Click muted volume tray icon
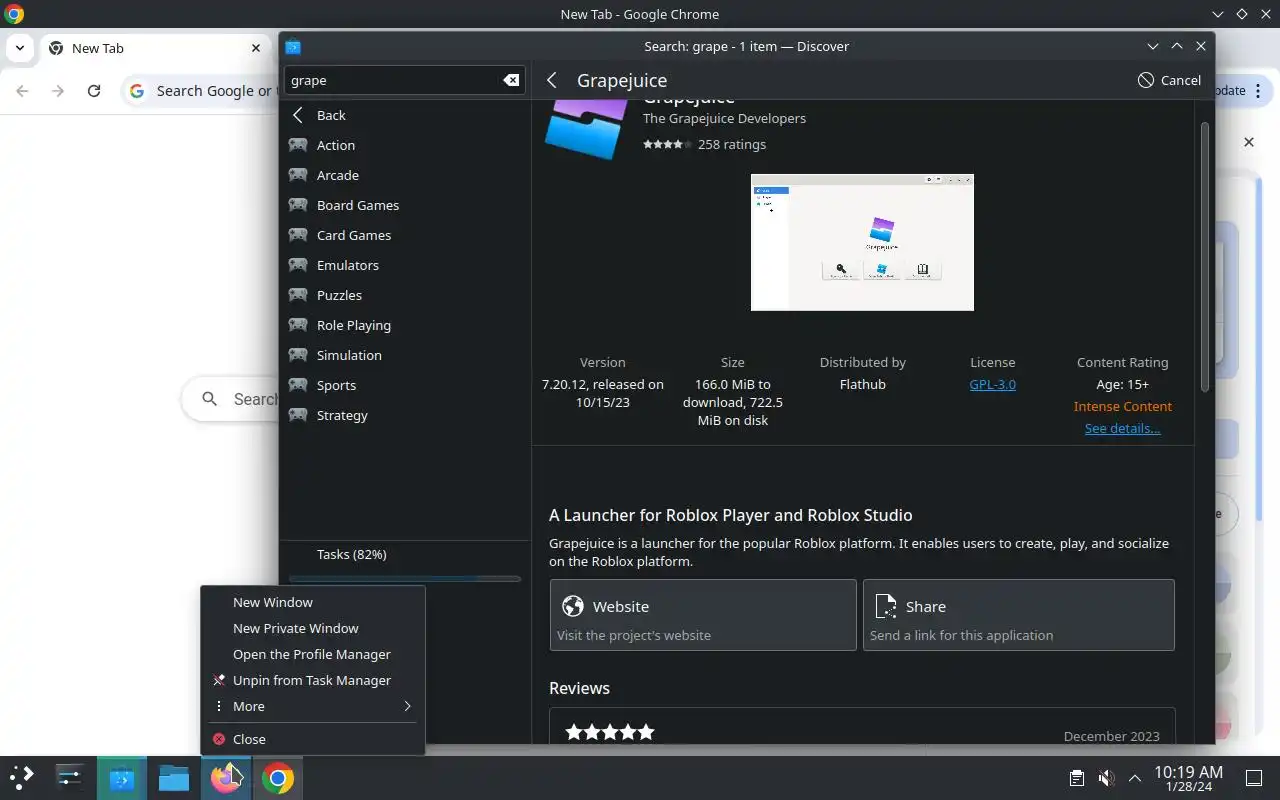The height and width of the screenshot is (800, 1280). pos(1106,778)
